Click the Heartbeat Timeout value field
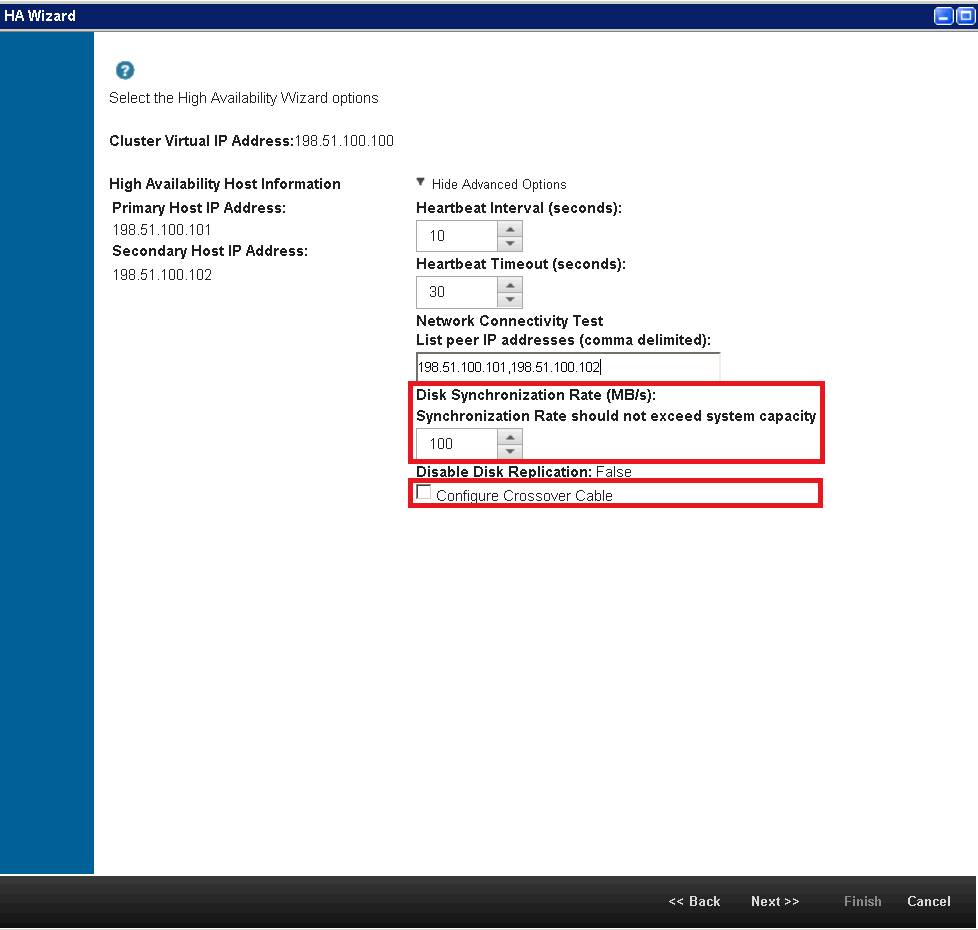Screen dimensions: 978x930 click(x=457, y=292)
